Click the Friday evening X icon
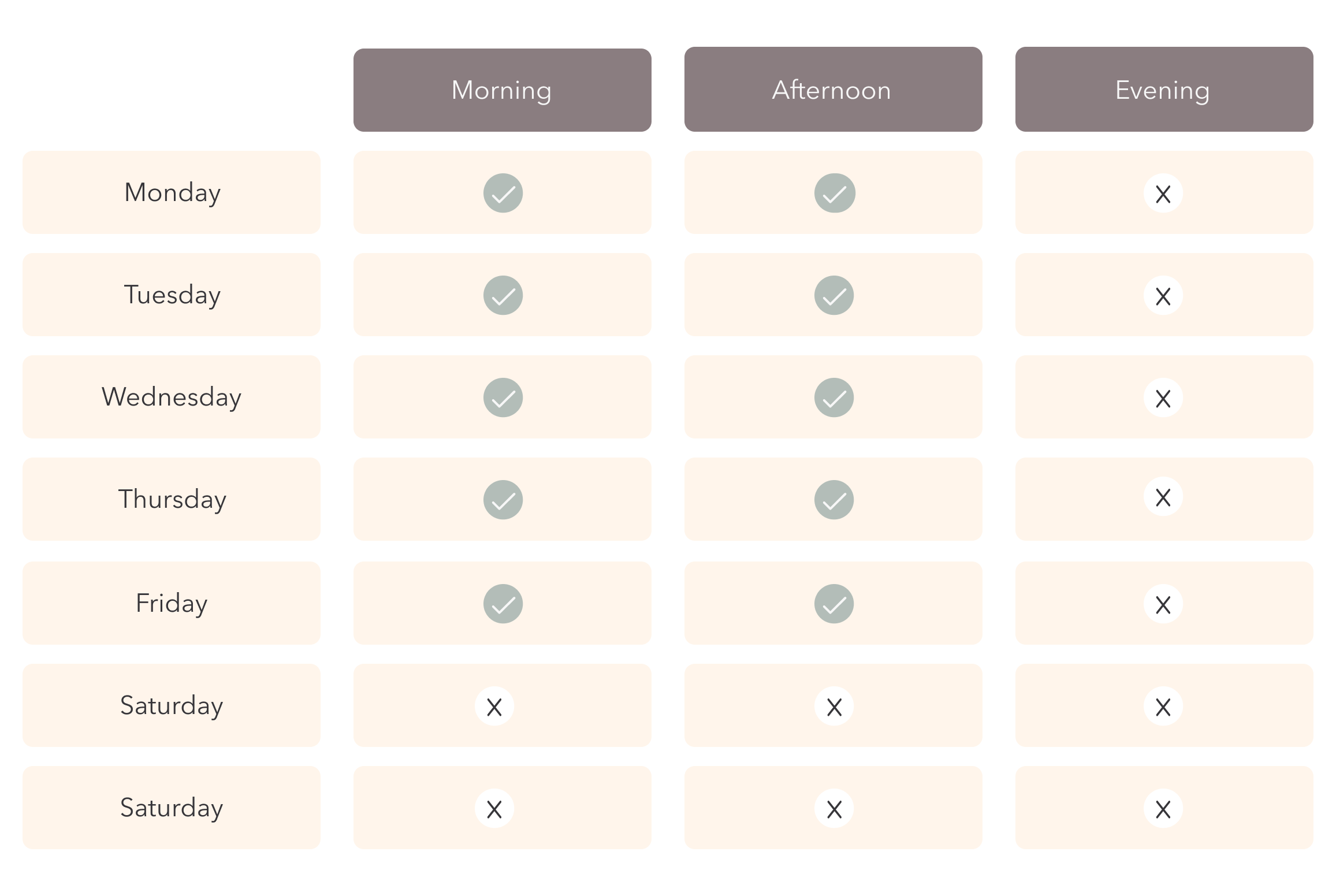This screenshot has width=1336, height=896. [1163, 604]
